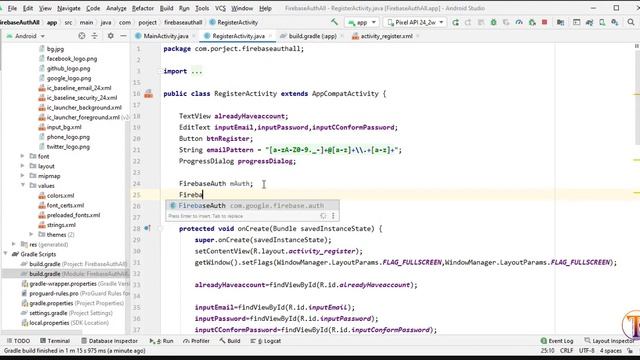The image size is (640, 360).
Task: Open the Terminal tool window
Action: point(55,341)
